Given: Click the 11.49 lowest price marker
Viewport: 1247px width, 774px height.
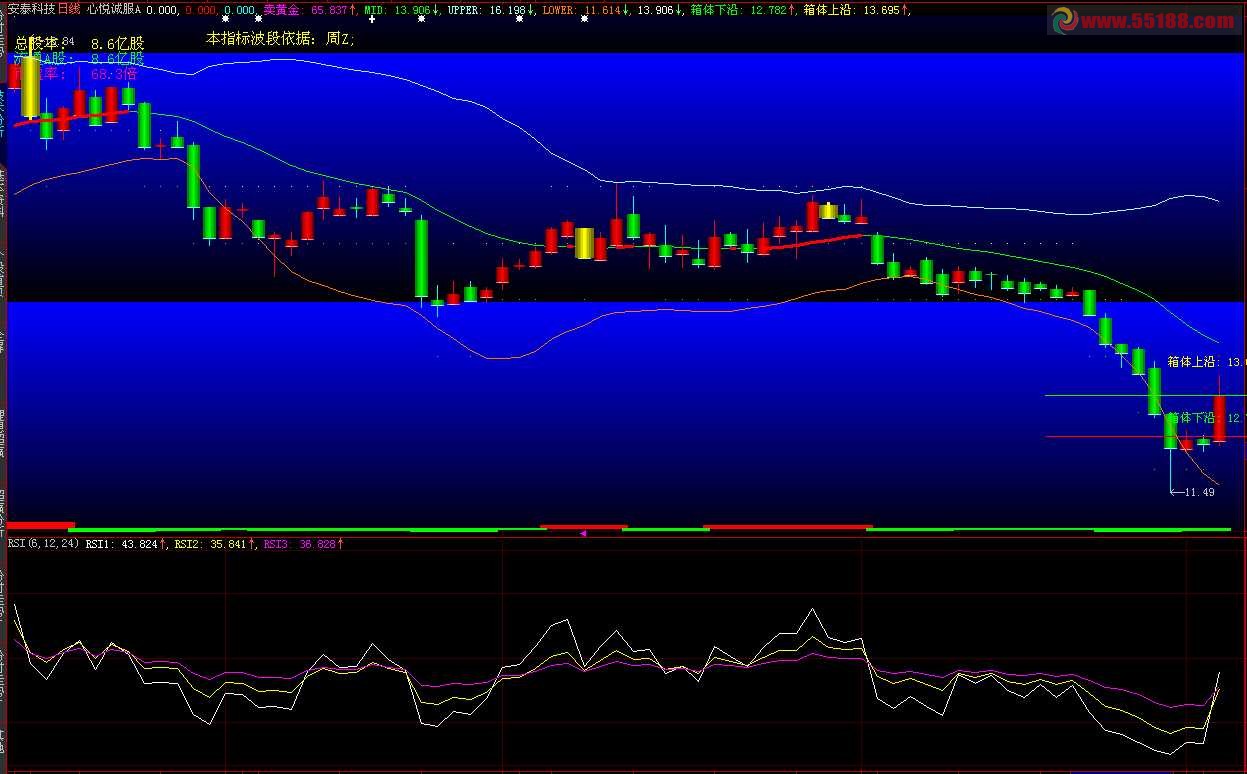Looking at the screenshot, I should [1193, 491].
